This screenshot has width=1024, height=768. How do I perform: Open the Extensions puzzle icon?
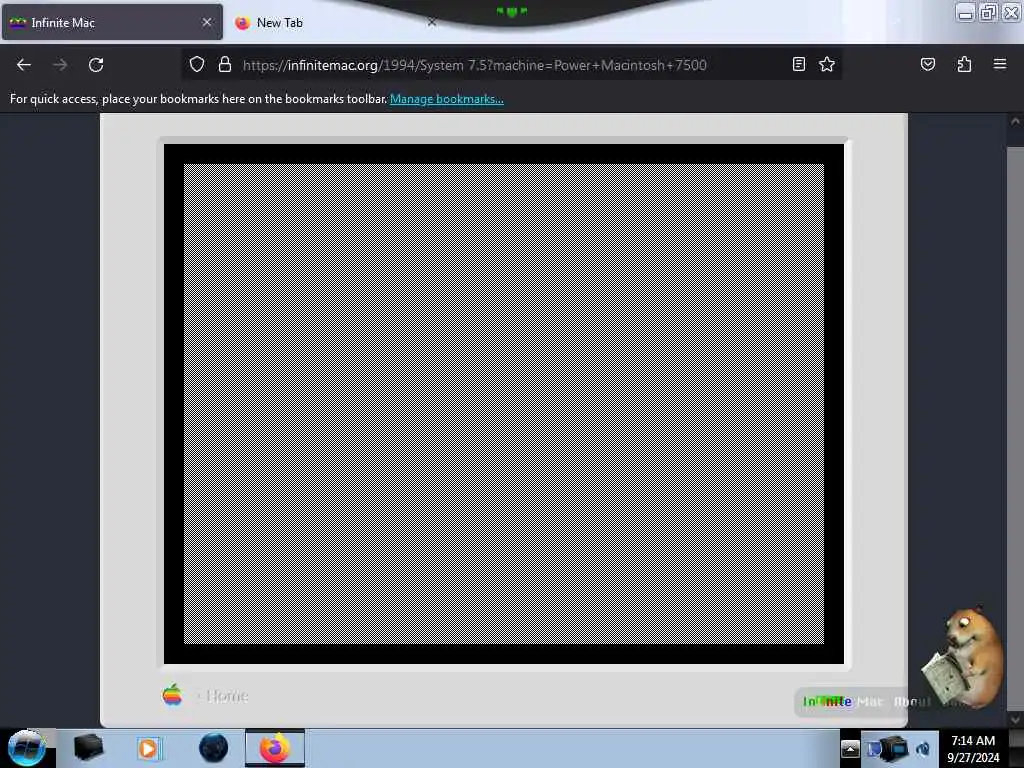pos(964,64)
